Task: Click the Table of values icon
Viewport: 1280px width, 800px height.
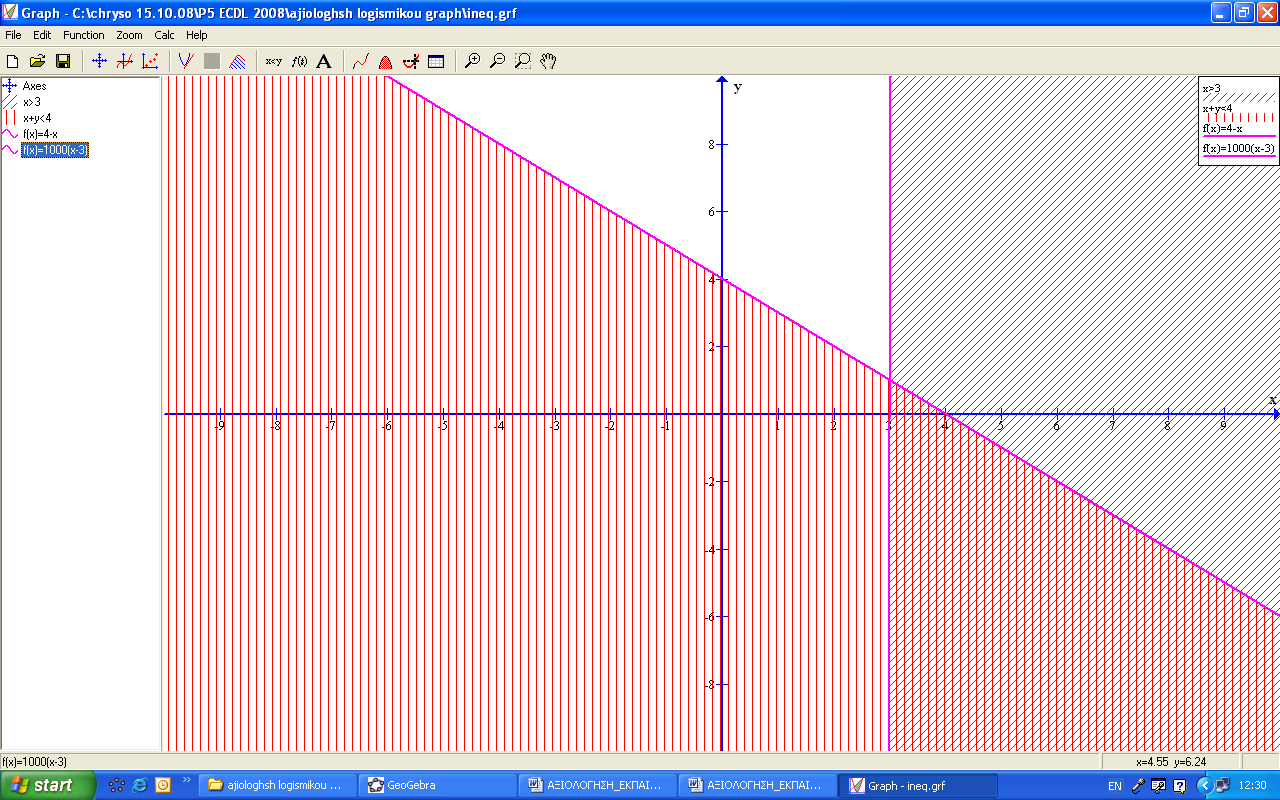Action: (436, 61)
